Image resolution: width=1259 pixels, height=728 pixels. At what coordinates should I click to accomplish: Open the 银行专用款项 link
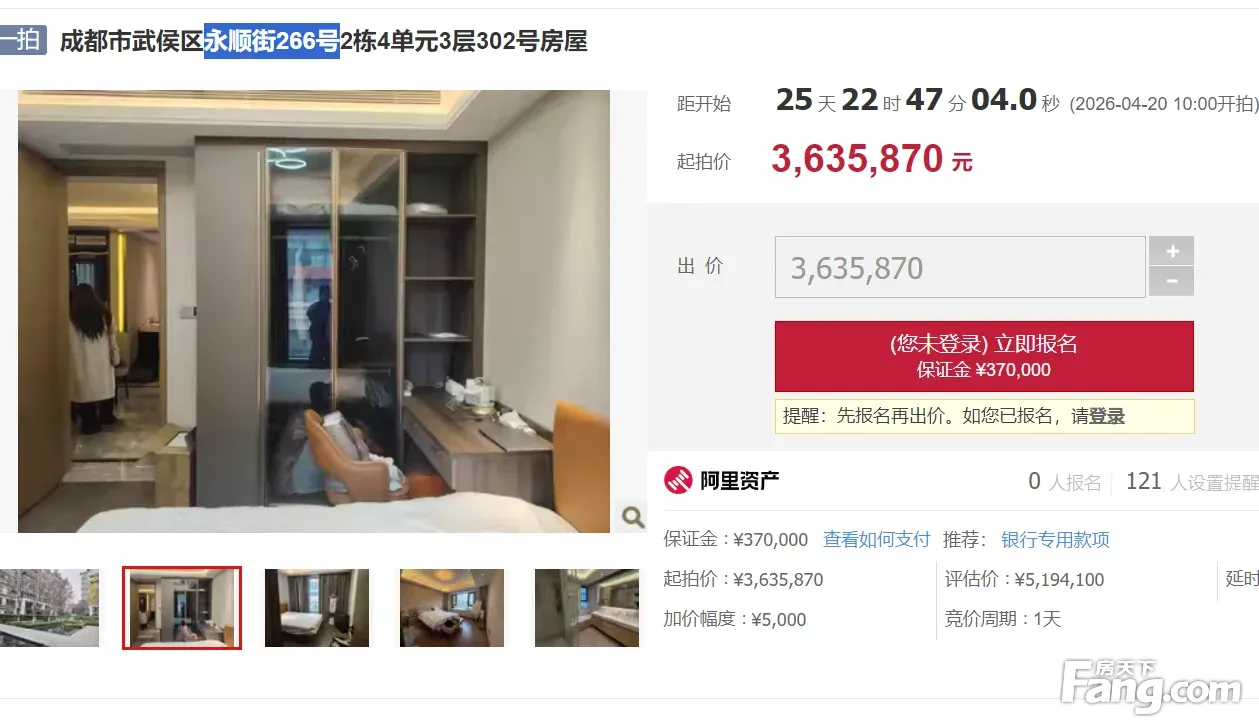[1055, 540]
